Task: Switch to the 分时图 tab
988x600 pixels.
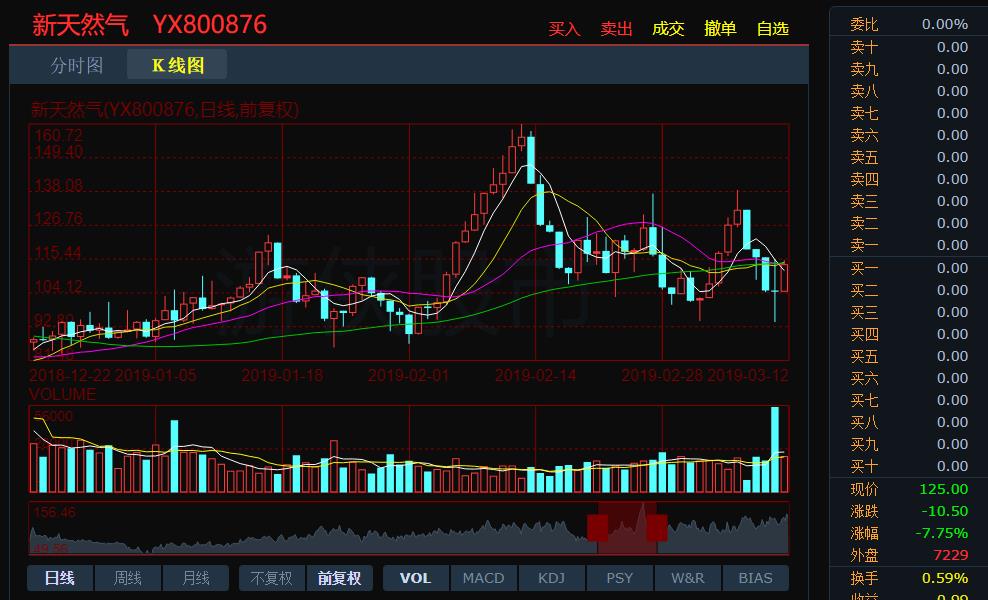Action: pos(77,65)
